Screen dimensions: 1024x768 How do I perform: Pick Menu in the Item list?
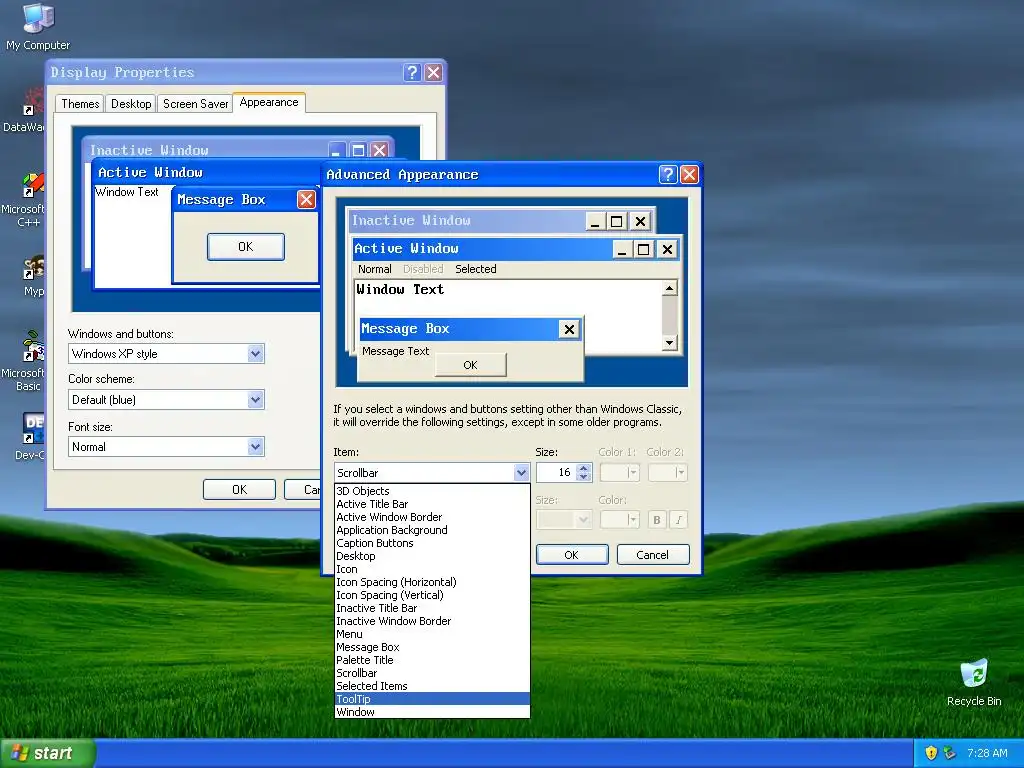pyautogui.click(x=432, y=634)
